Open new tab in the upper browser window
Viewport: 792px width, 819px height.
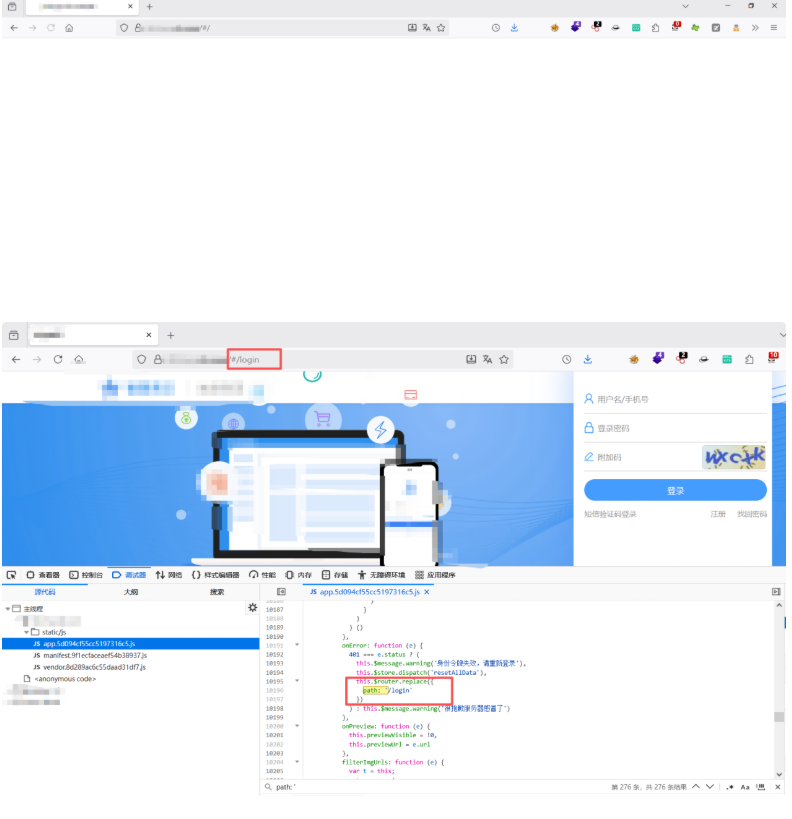[149, 7]
